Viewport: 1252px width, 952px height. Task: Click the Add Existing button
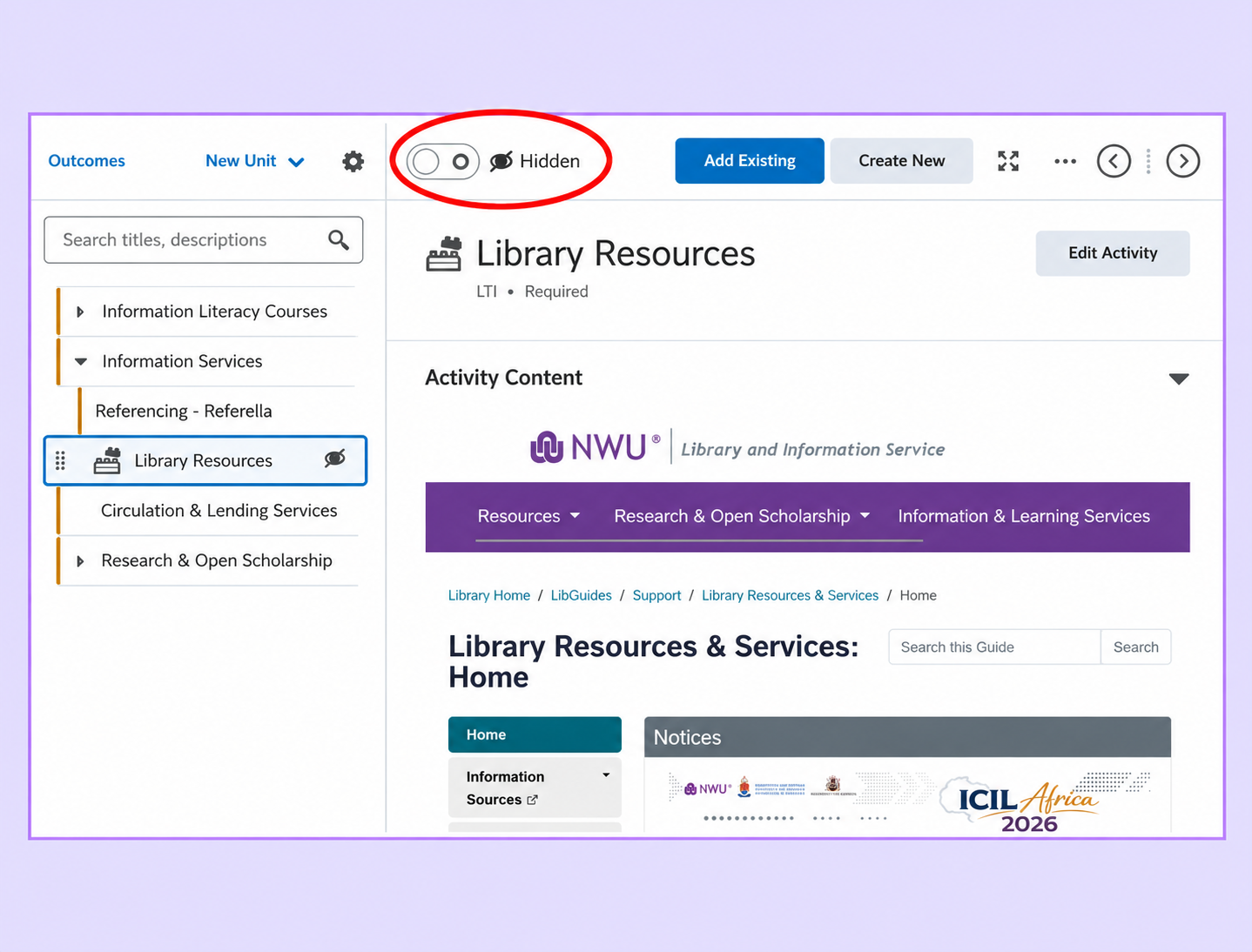750,161
